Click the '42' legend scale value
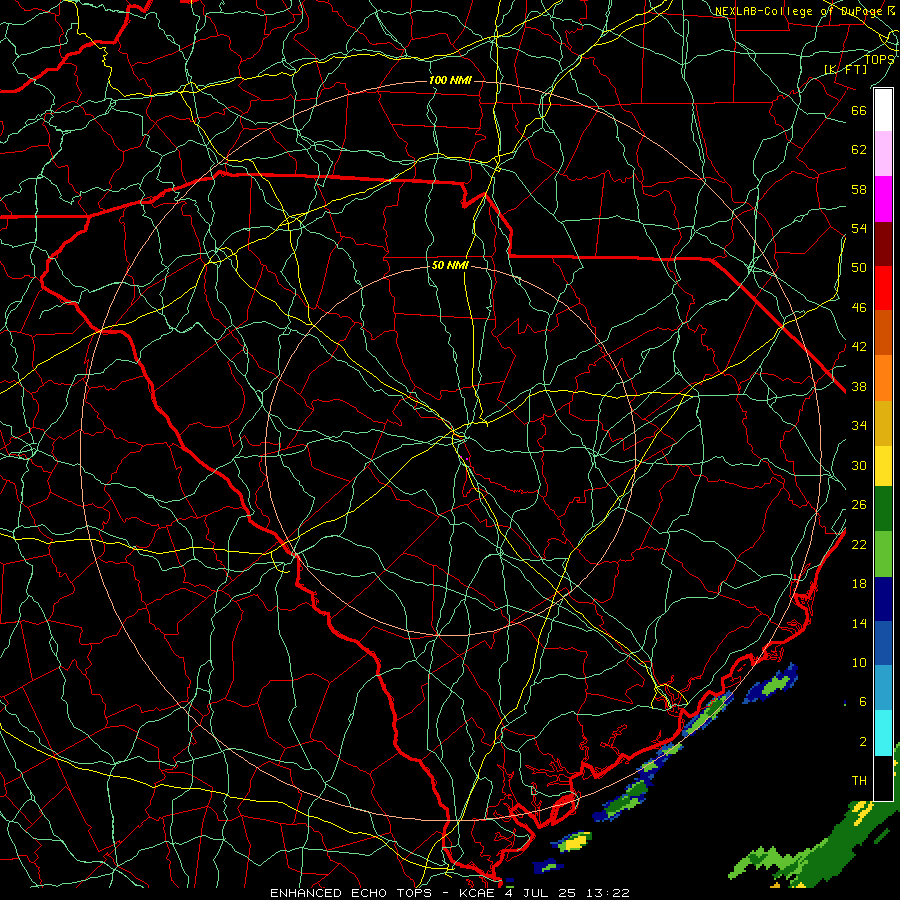900x900 pixels. (x=859, y=346)
